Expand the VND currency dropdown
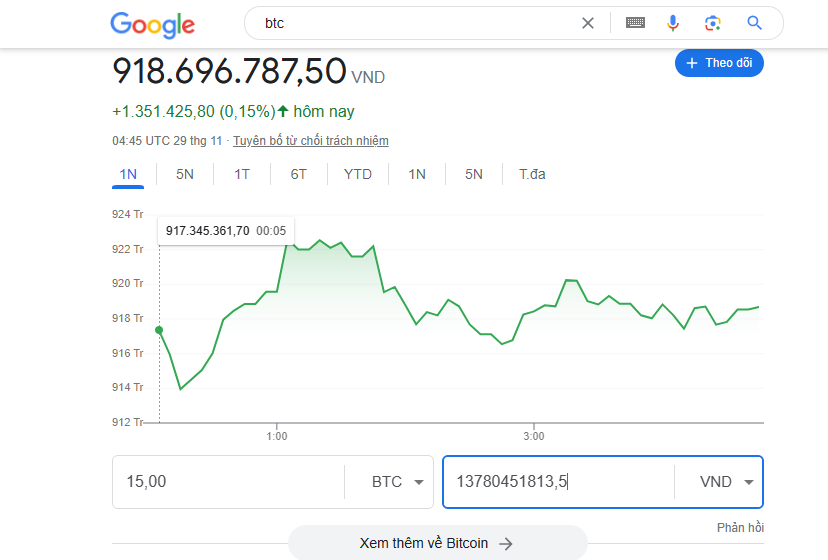This screenshot has width=828, height=560. click(748, 482)
